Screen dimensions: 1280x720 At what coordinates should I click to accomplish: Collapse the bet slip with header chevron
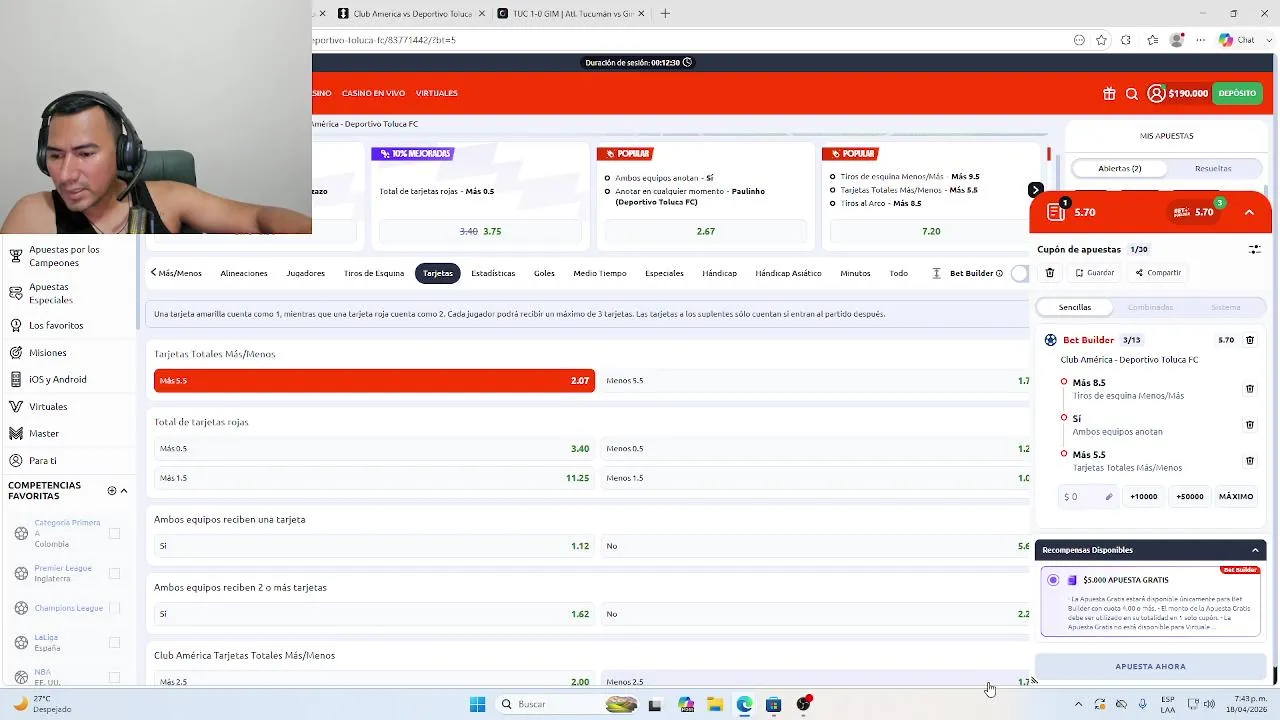tap(1249, 212)
